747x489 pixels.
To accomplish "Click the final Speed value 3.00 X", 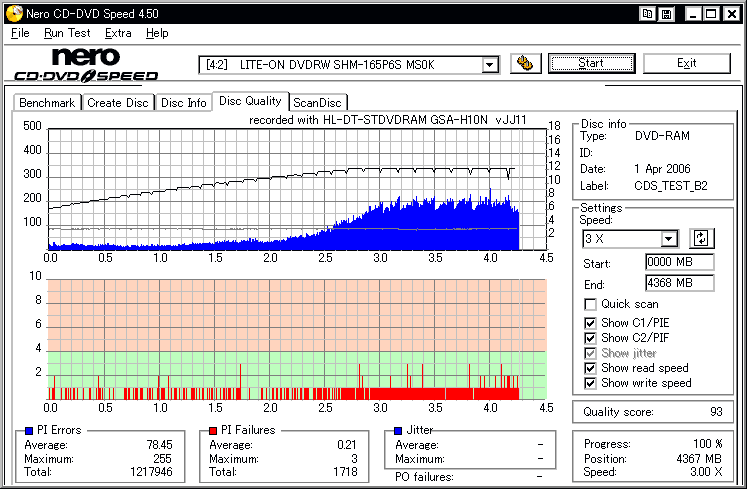I will tap(707, 472).
